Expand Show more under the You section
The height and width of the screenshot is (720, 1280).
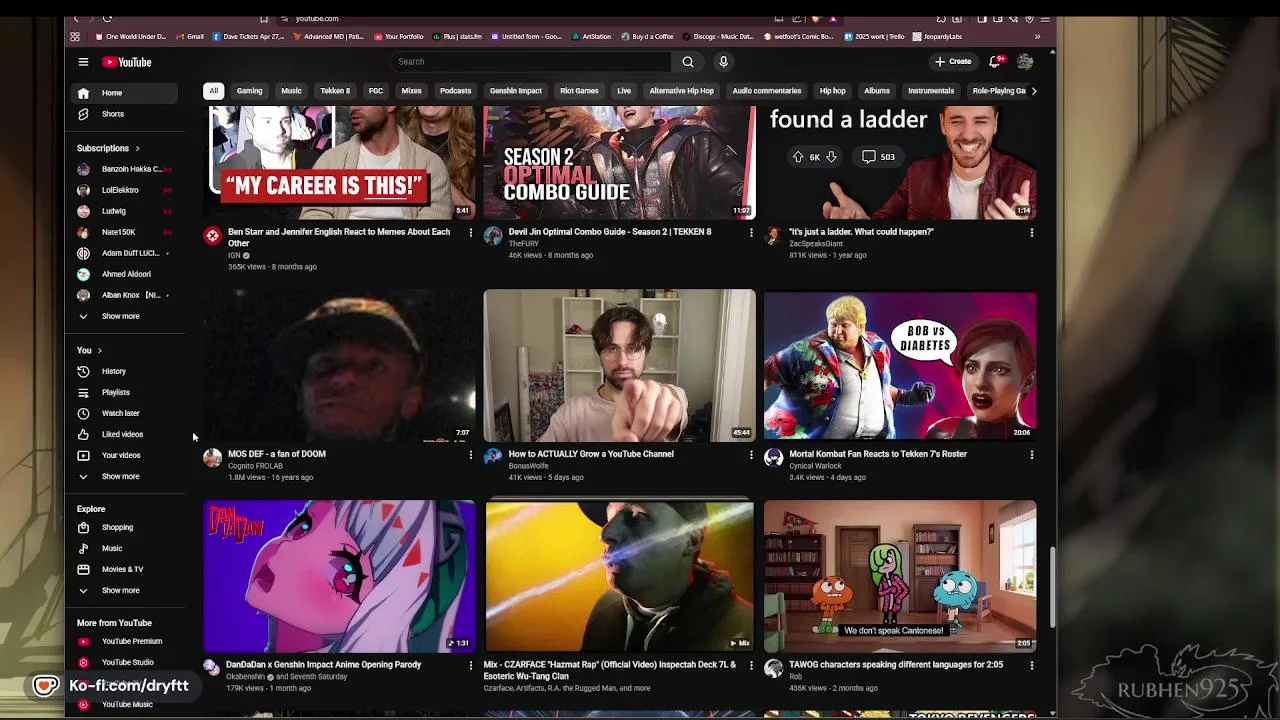click(x=125, y=476)
